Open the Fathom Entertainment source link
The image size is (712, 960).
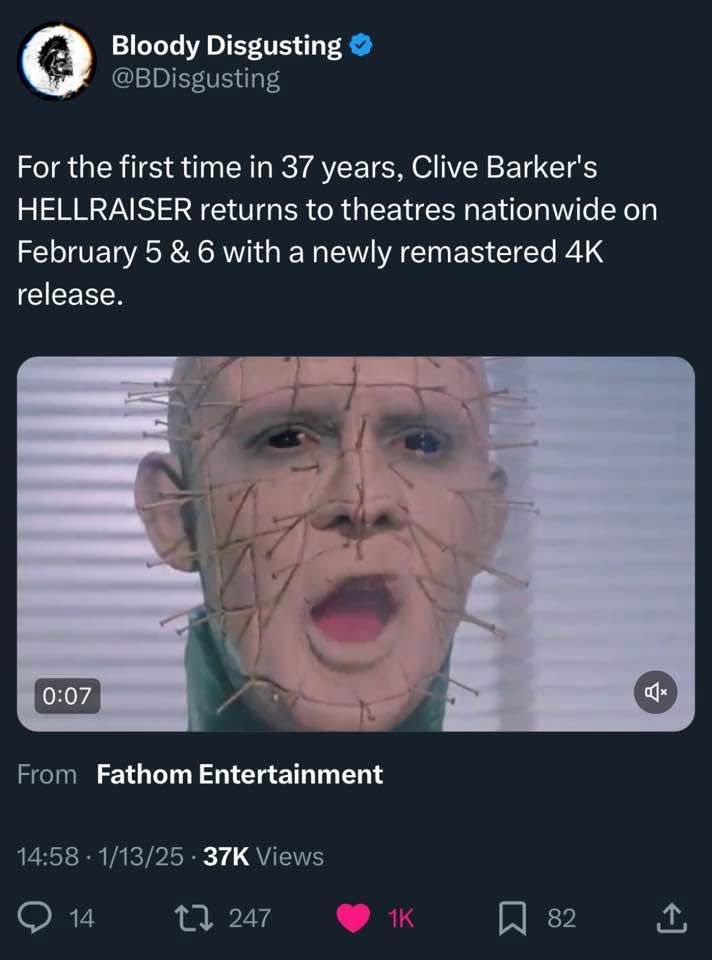(239, 774)
